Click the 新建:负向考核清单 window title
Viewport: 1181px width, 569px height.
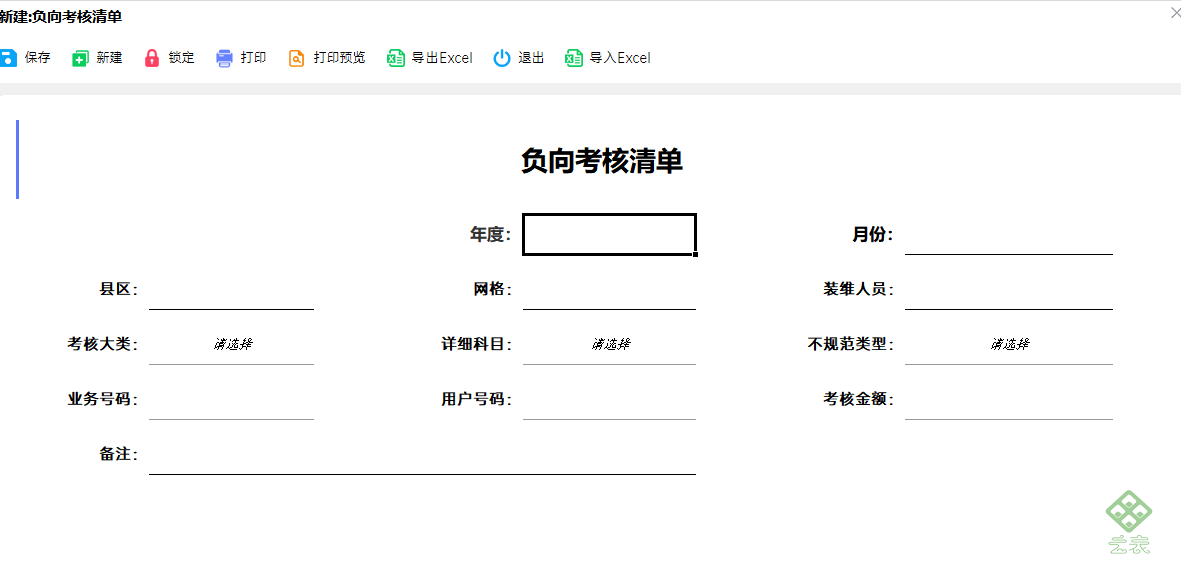61,17
